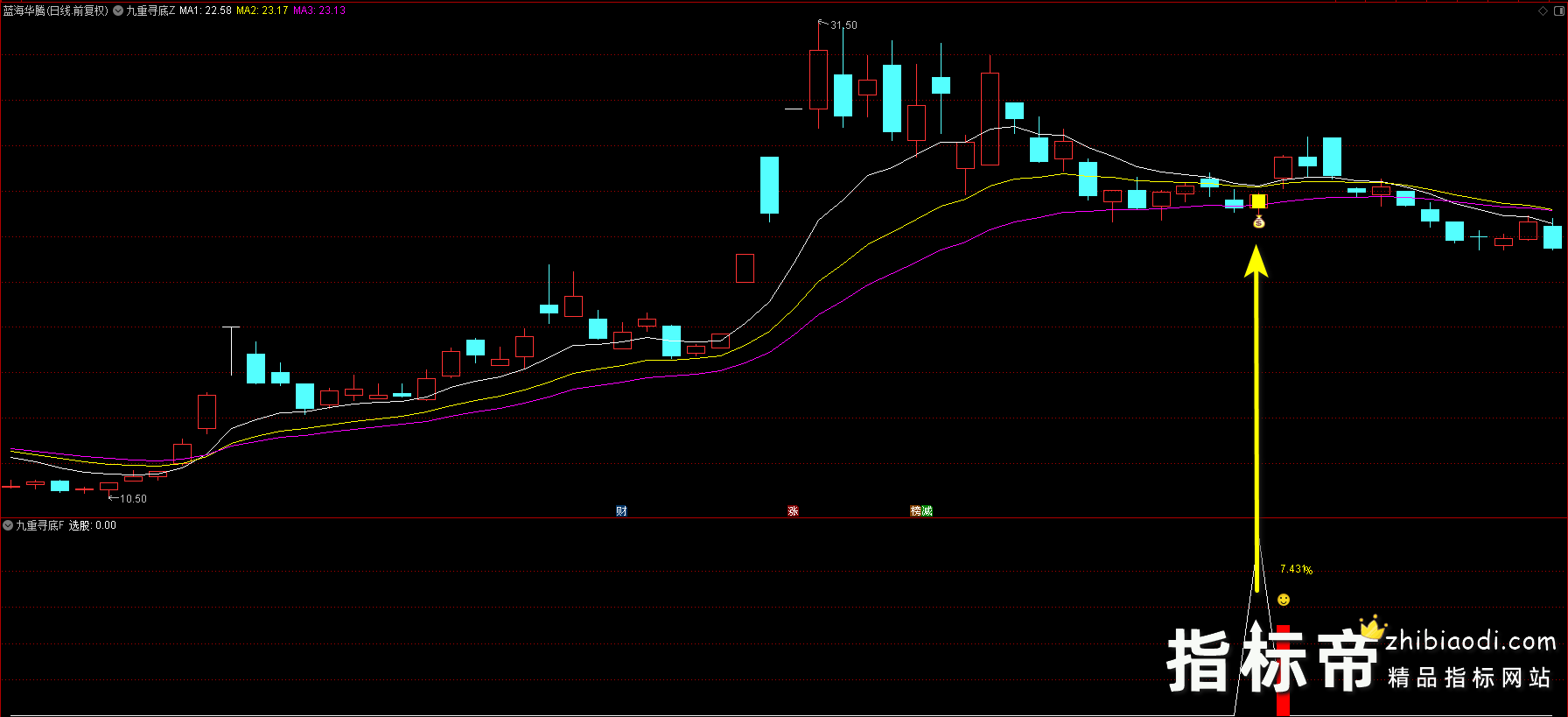Viewport: 1568px width, 717px height.
Task: Click the 九重寻底F sub-indicator name
Action: click(x=40, y=525)
